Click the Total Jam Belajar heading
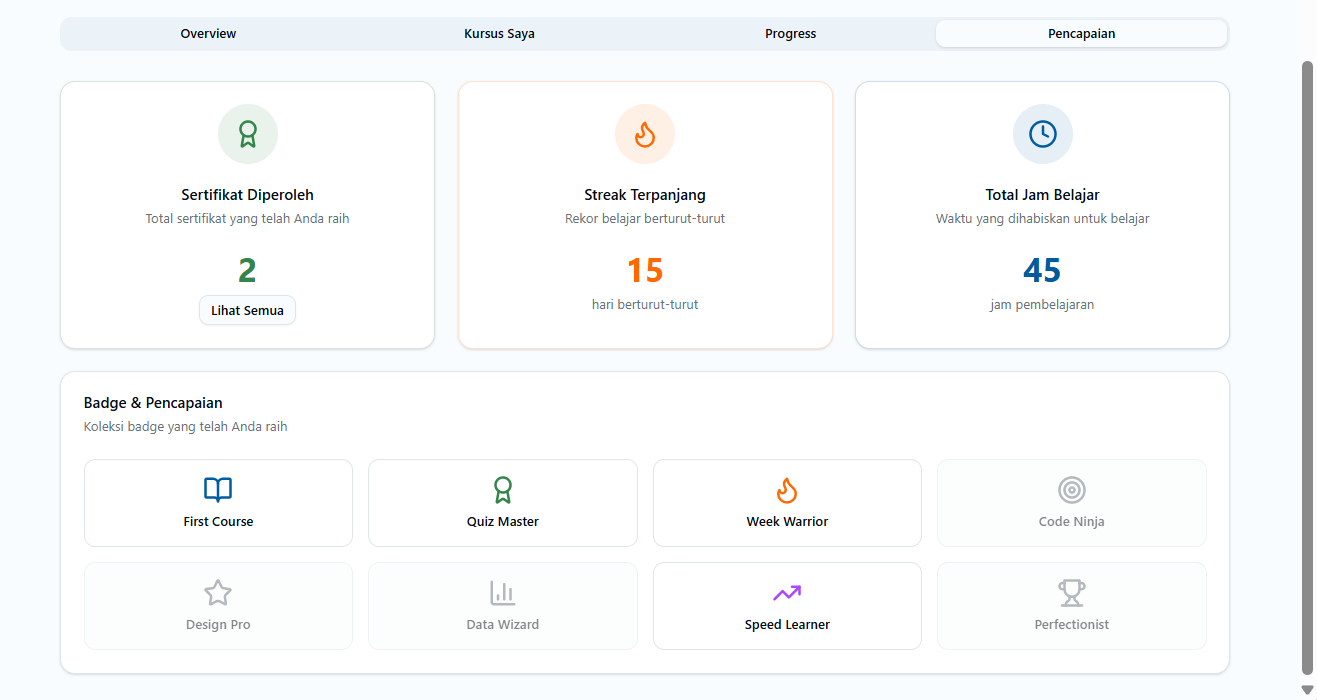 pyautogui.click(x=1042, y=195)
